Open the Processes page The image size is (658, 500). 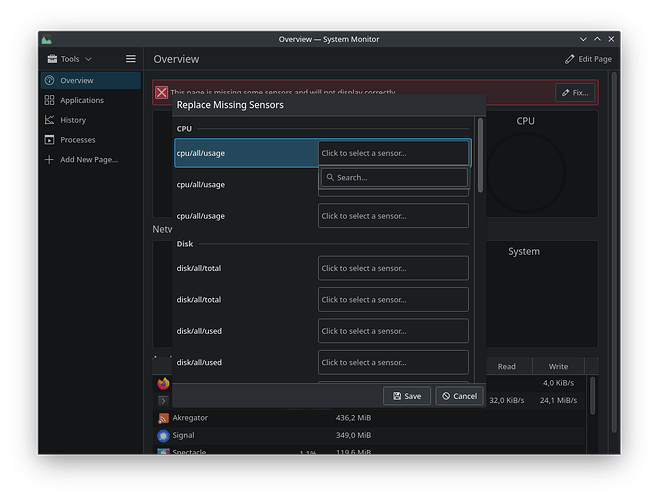[91, 139]
